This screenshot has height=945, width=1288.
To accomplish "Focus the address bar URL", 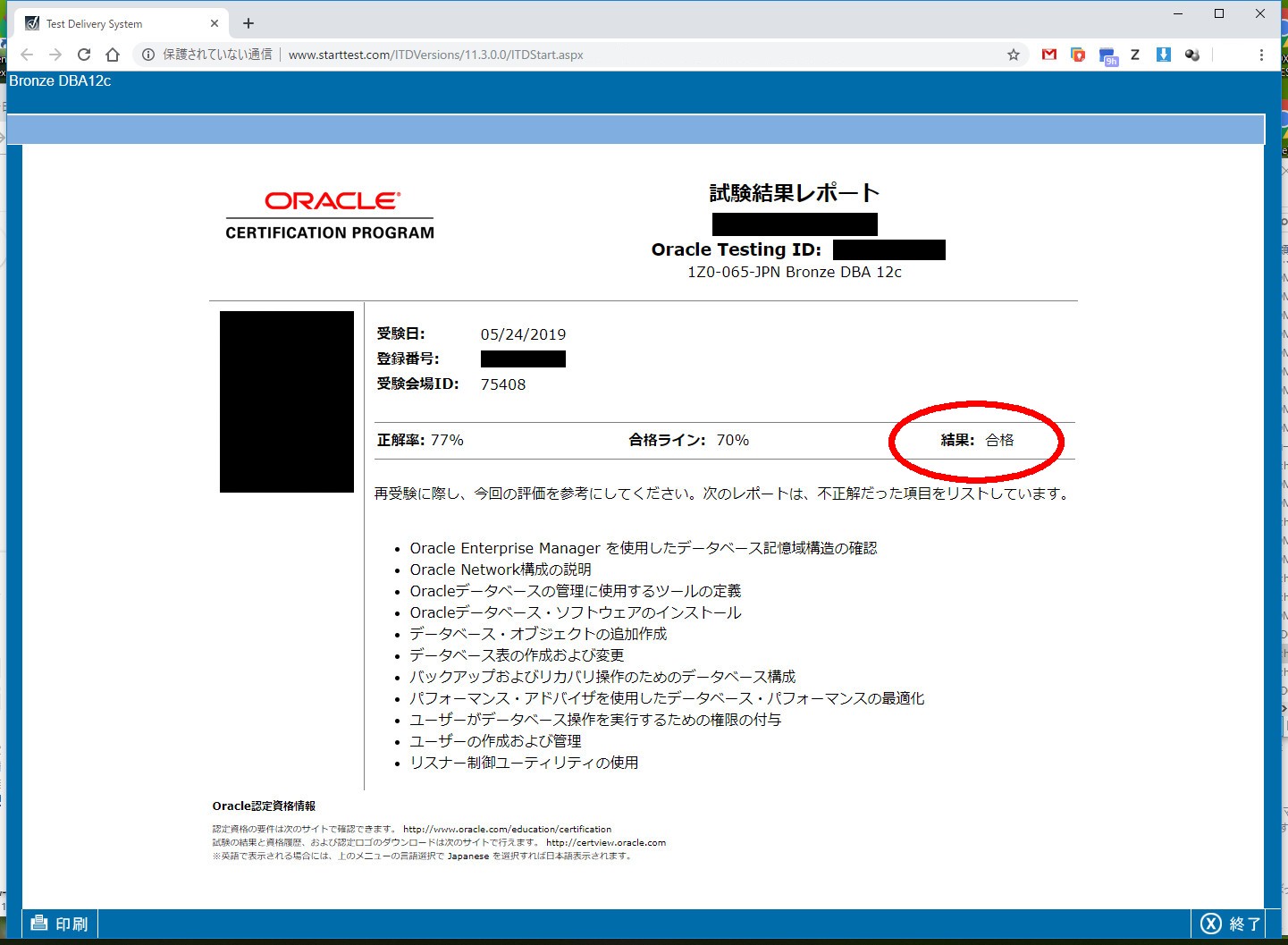I will (x=435, y=55).
